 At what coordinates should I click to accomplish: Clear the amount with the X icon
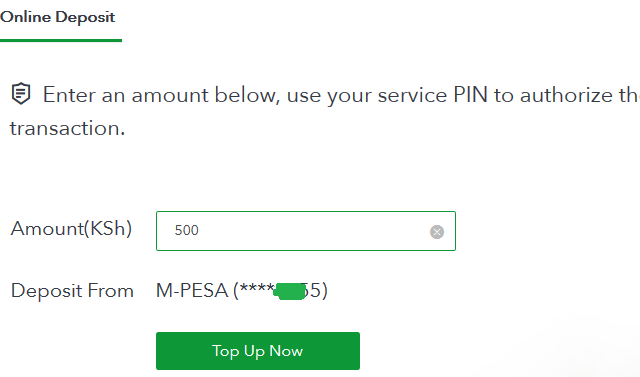(437, 232)
